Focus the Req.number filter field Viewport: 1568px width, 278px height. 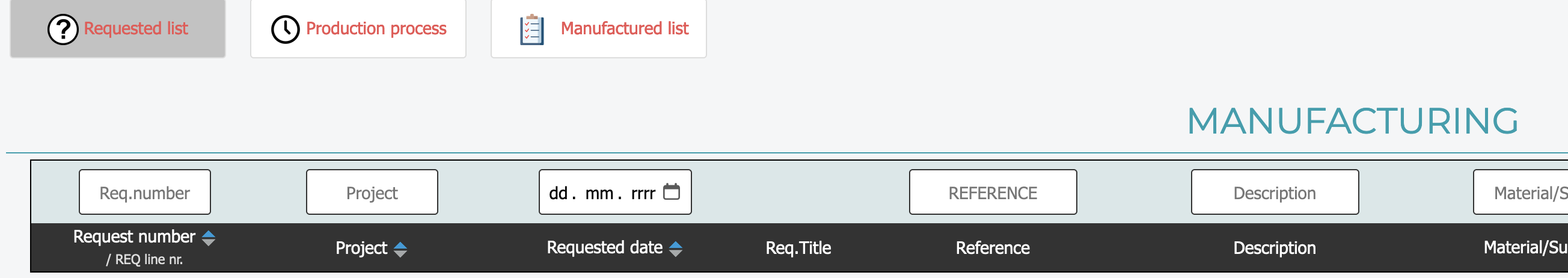click(145, 193)
